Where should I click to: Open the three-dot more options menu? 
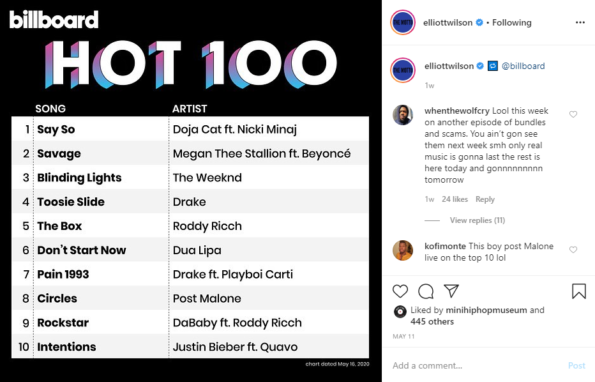pos(580,23)
